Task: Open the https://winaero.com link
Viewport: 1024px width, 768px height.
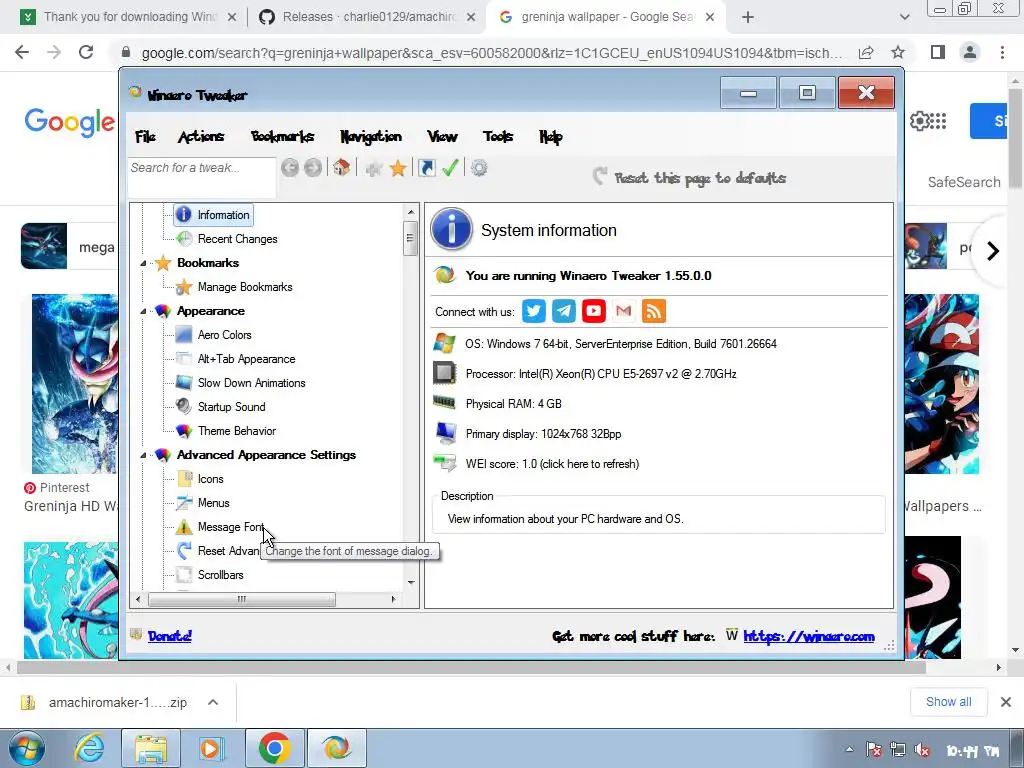Action: [808, 635]
